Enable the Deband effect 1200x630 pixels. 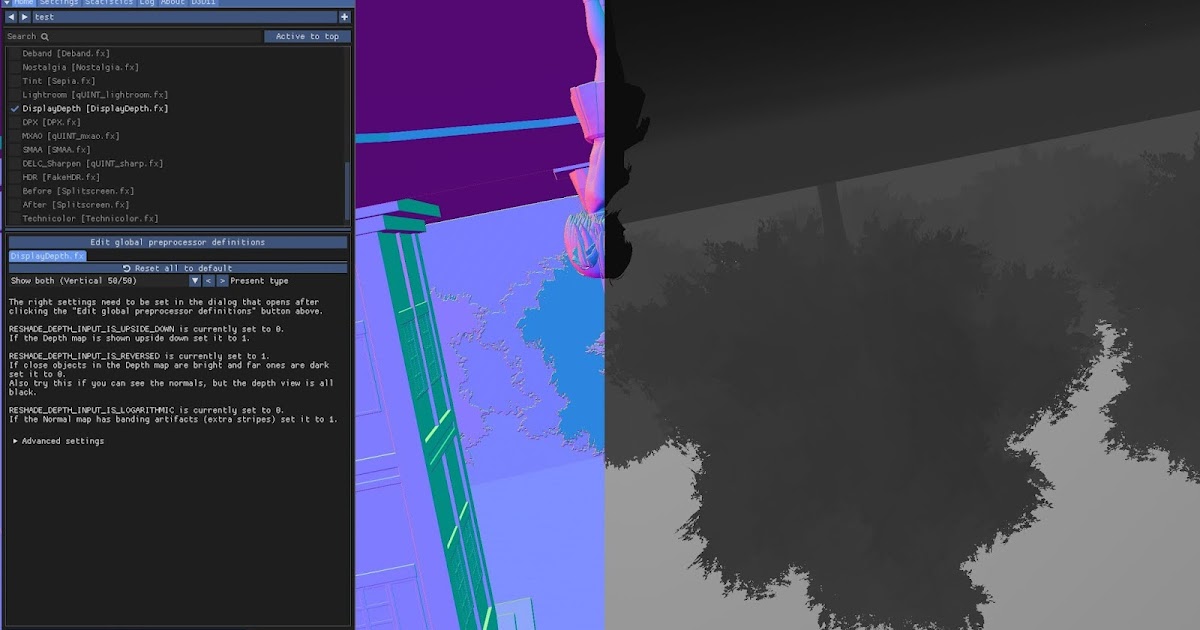point(13,53)
